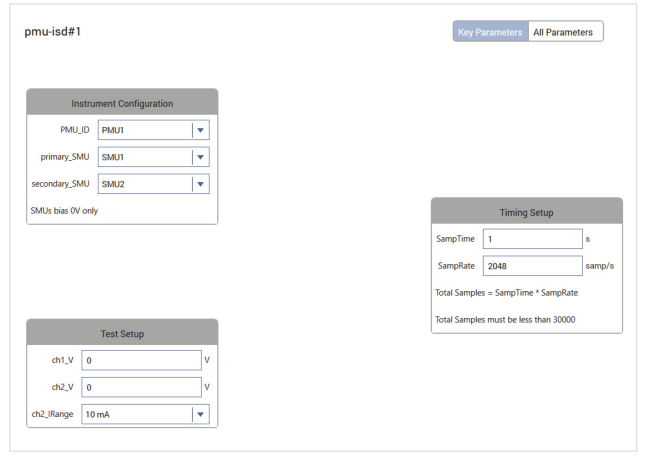Viewport: 645px width, 459px height.
Task: Click the 'SMUs bias 0V only' note
Action: (65, 211)
